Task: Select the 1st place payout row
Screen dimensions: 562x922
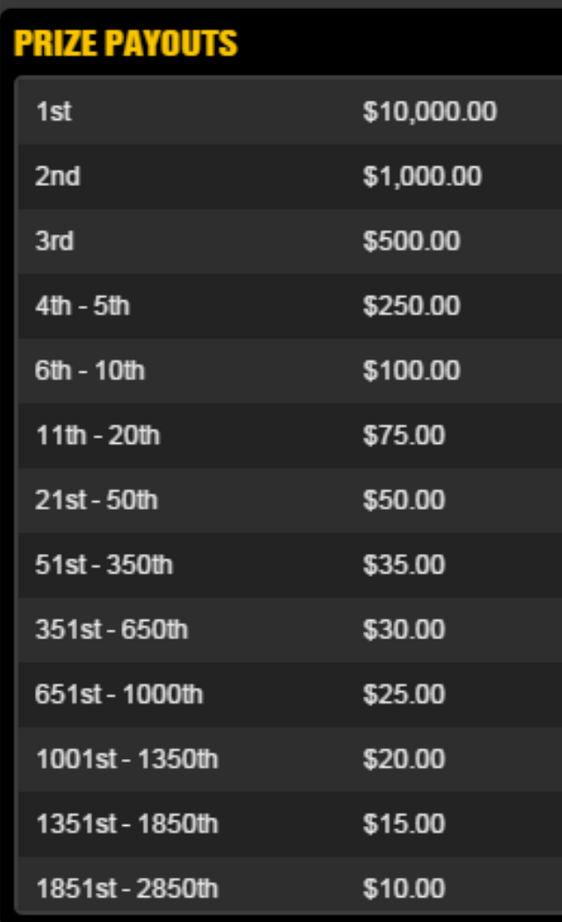Action: (x=290, y=112)
